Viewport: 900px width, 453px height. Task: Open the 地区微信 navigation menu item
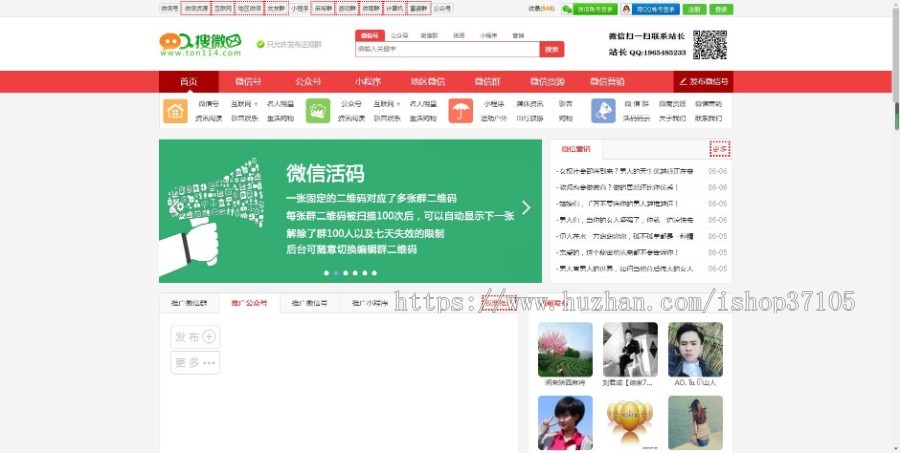(428, 82)
